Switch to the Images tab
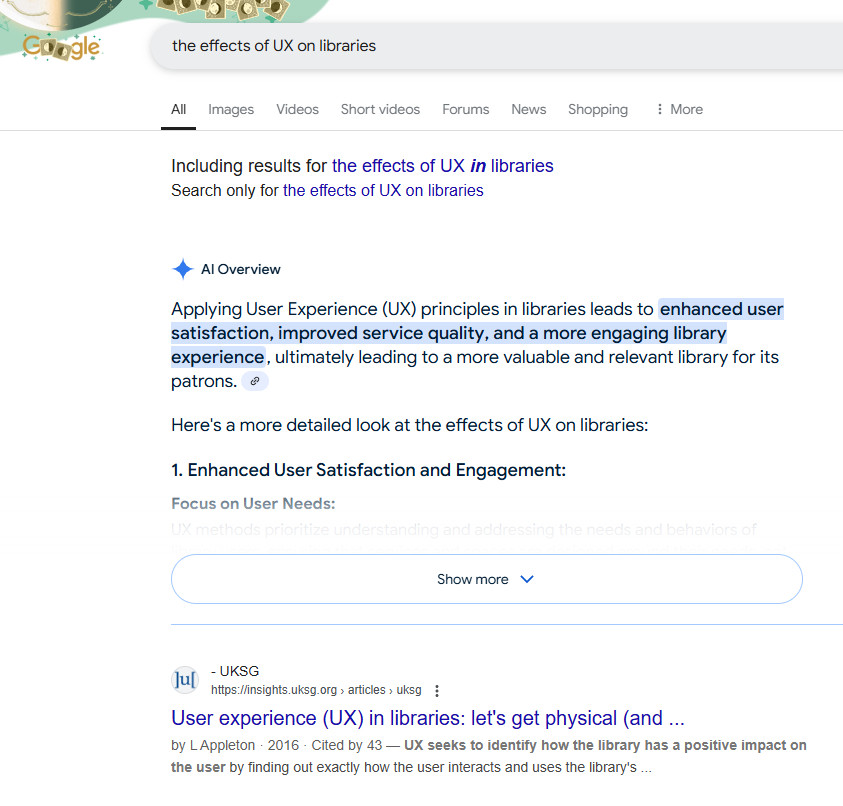This screenshot has width=843, height=806. 231,109
